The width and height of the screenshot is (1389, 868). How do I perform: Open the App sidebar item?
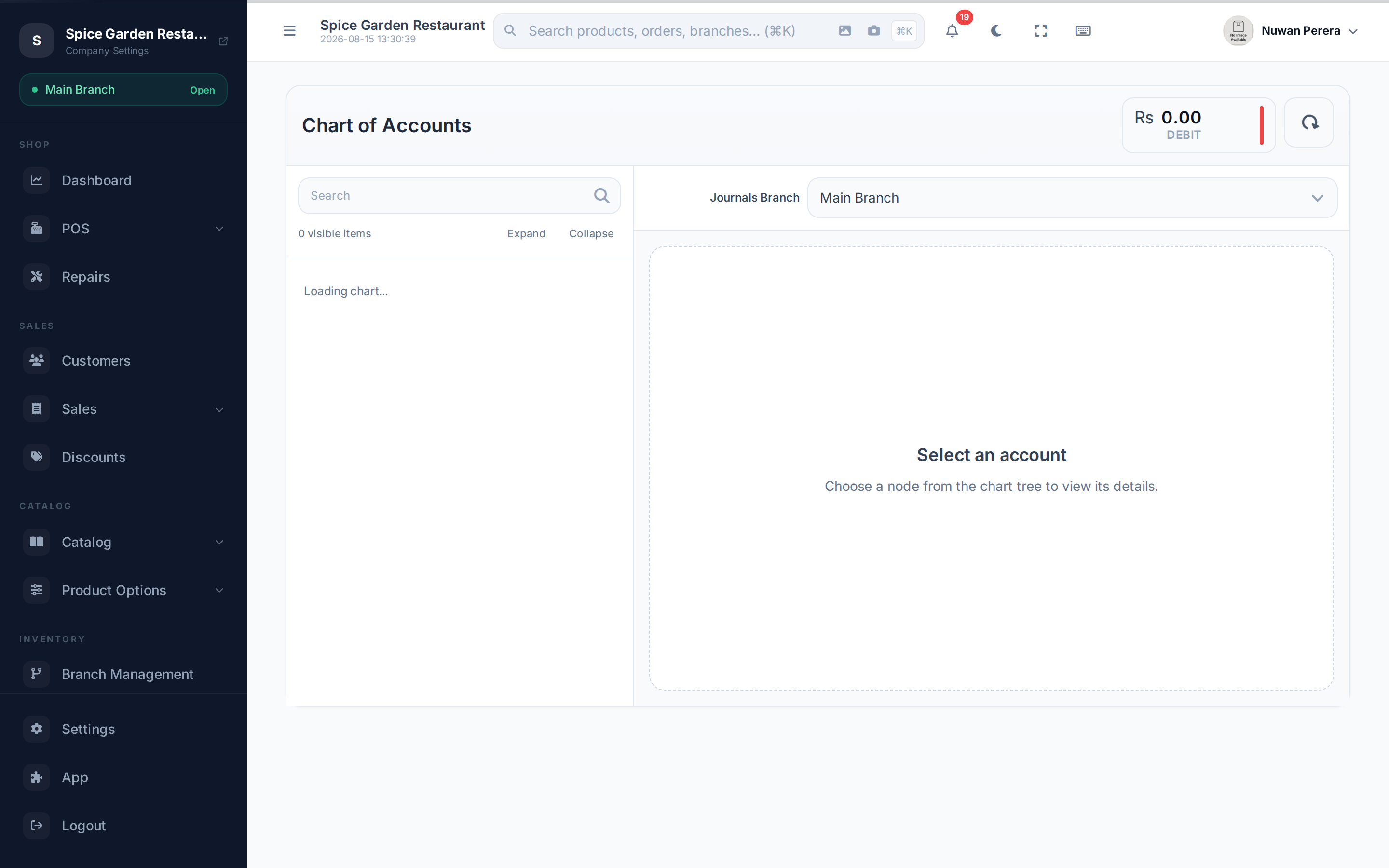(x=123, y=777)
